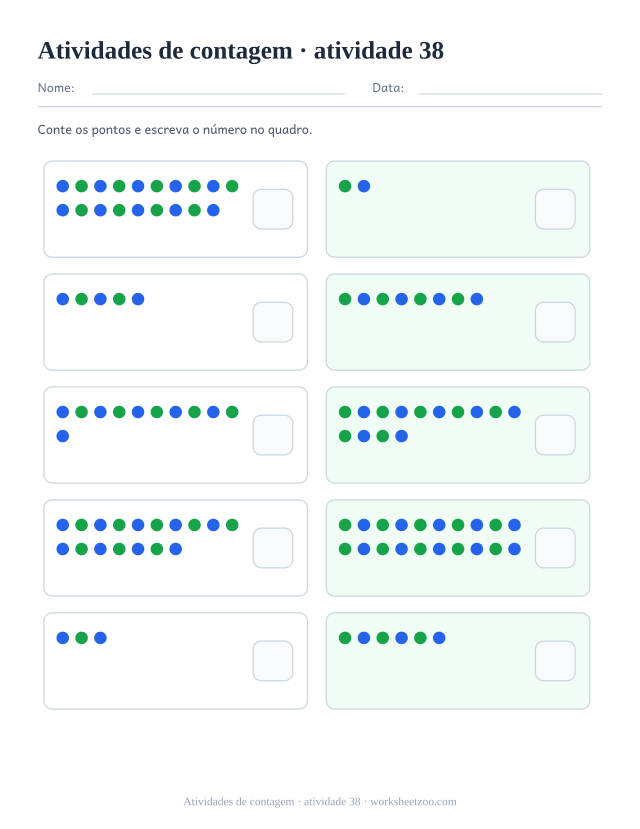Click the answer box for seventeen dots
The image size is (640, 829).
click(x=273, y=548)
